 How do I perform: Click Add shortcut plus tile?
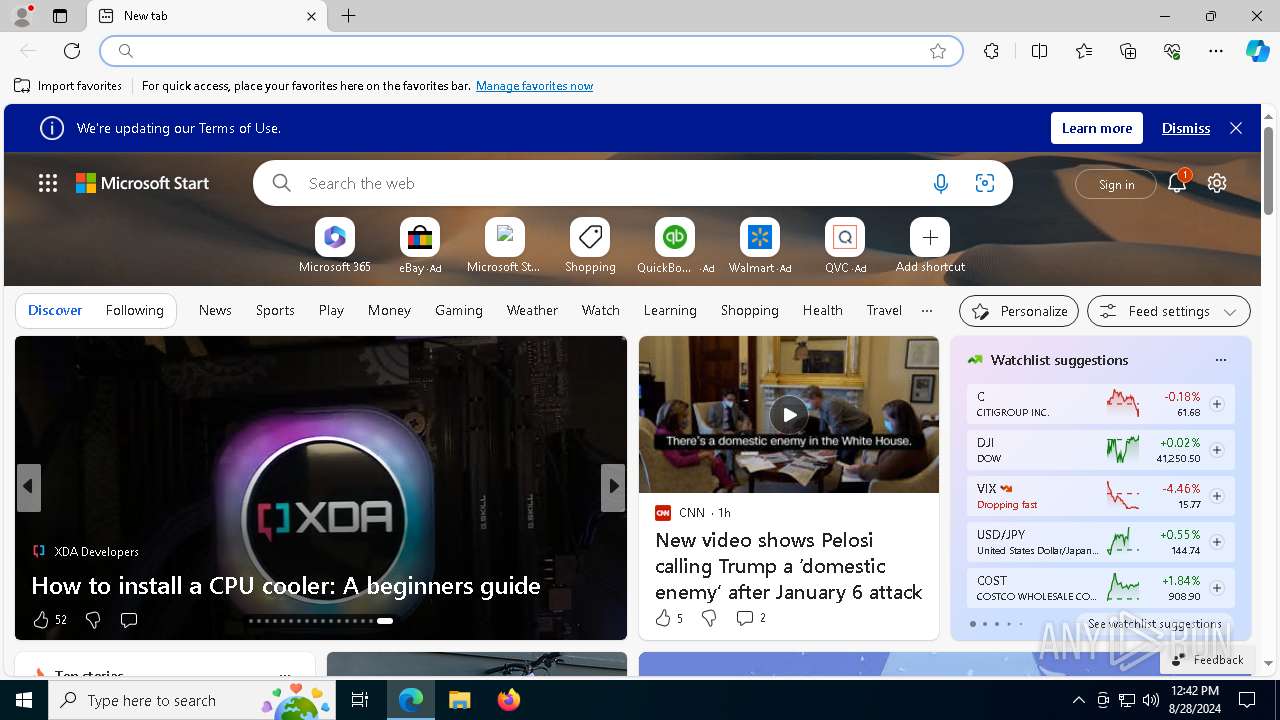pos(930,246)
